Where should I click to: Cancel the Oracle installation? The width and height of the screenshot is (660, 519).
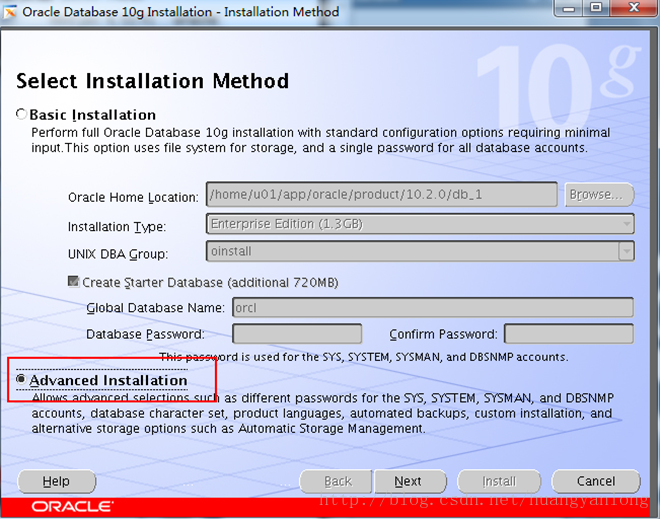[x=596, y=481]
